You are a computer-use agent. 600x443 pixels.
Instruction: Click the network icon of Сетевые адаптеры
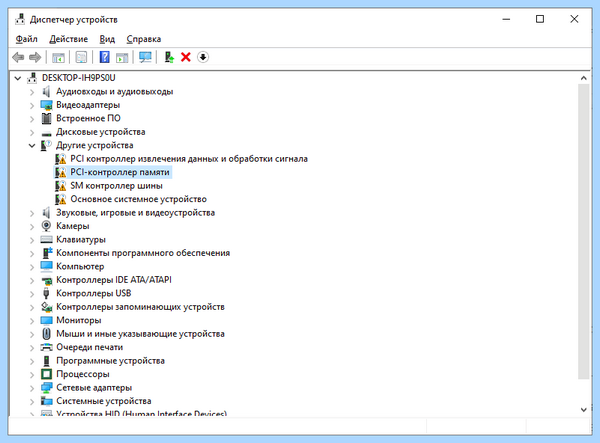[x=46, y=388]
